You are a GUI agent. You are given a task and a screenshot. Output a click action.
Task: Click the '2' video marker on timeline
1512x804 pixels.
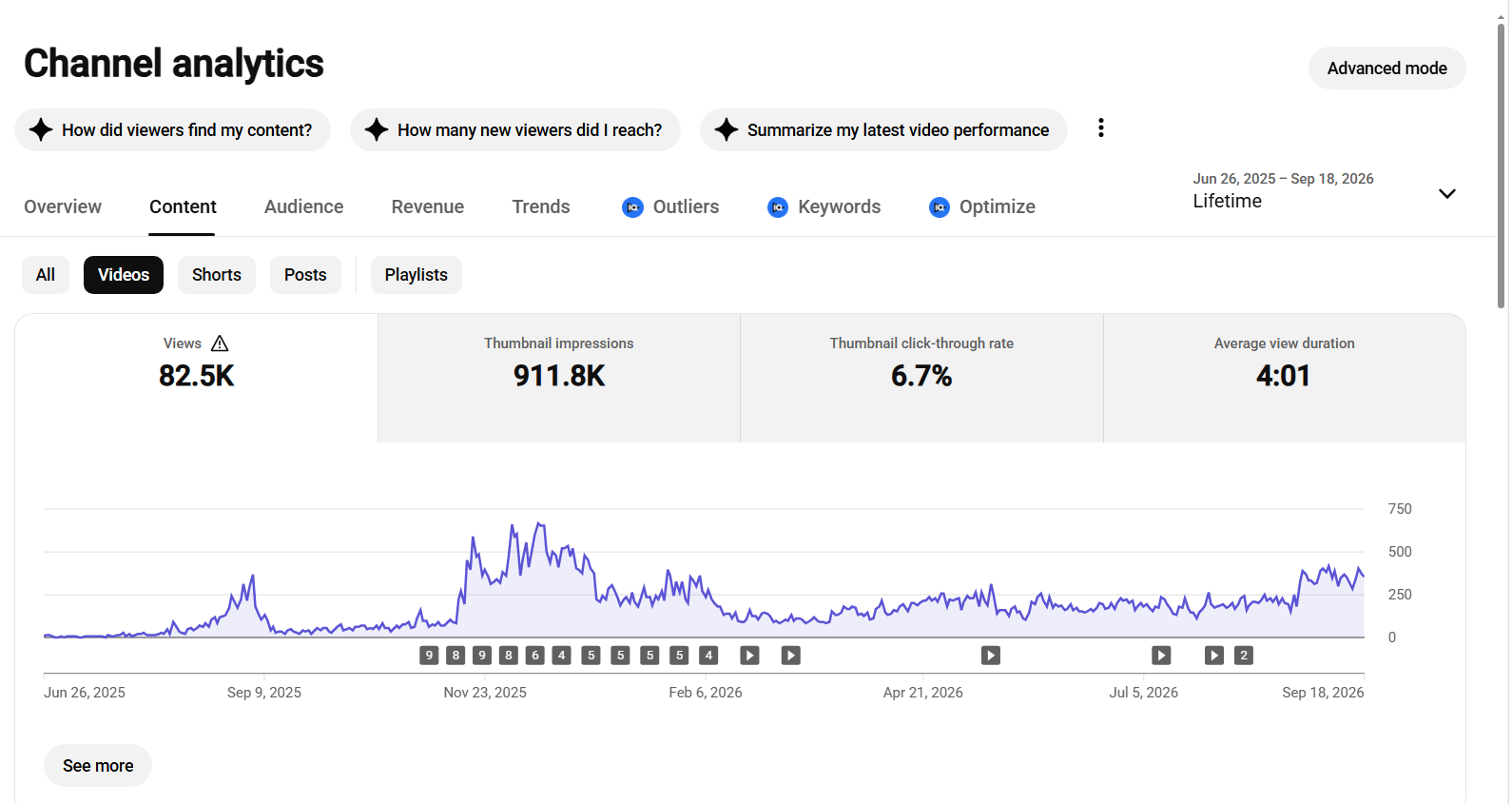pos(1244,655)
